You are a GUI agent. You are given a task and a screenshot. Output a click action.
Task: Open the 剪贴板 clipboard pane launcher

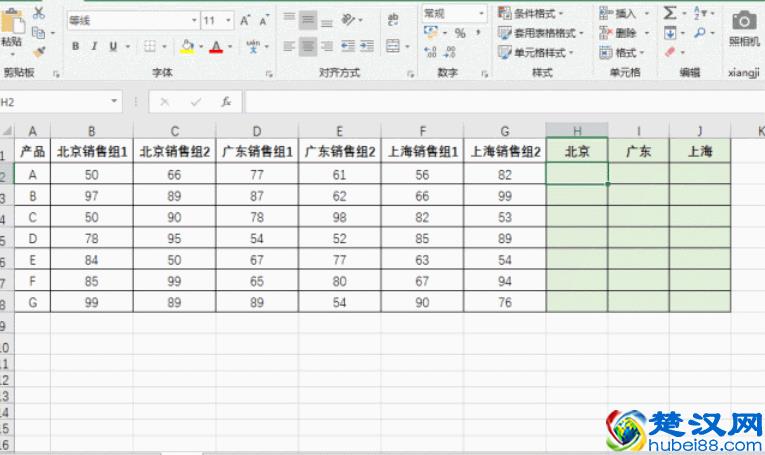[56, 74]
